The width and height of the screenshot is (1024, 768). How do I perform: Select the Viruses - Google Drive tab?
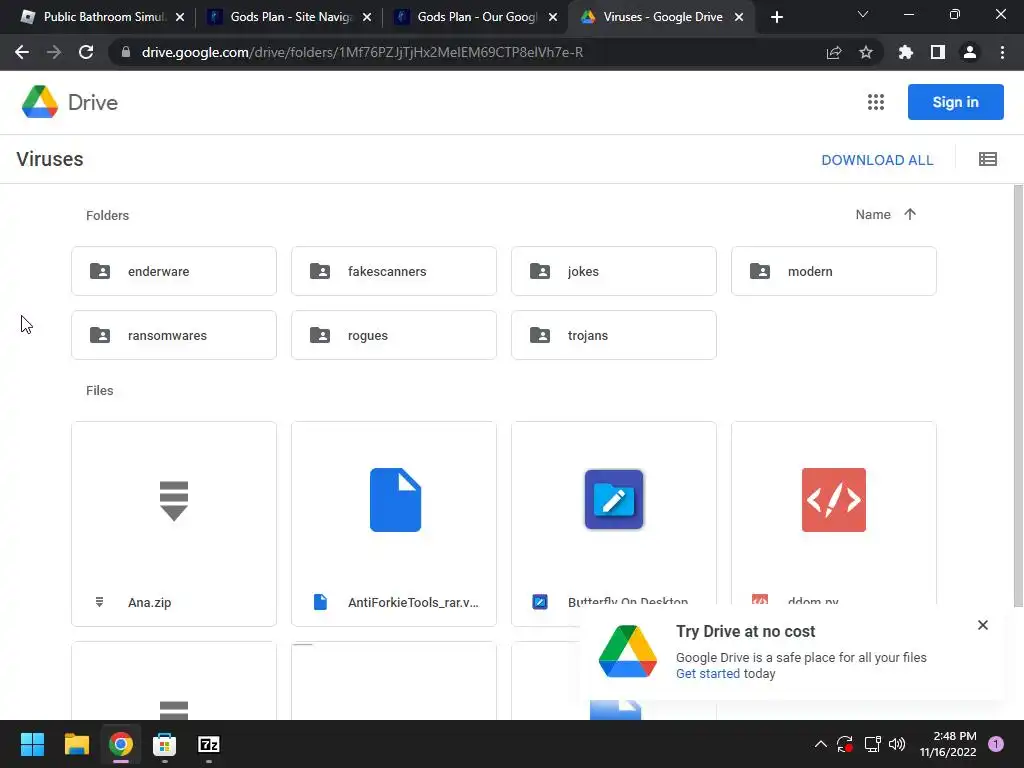coord(662,17)
